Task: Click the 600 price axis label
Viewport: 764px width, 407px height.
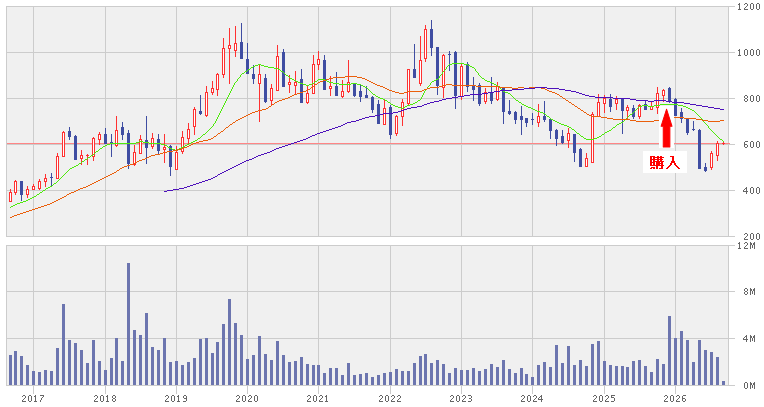Action: click(751, 144)
